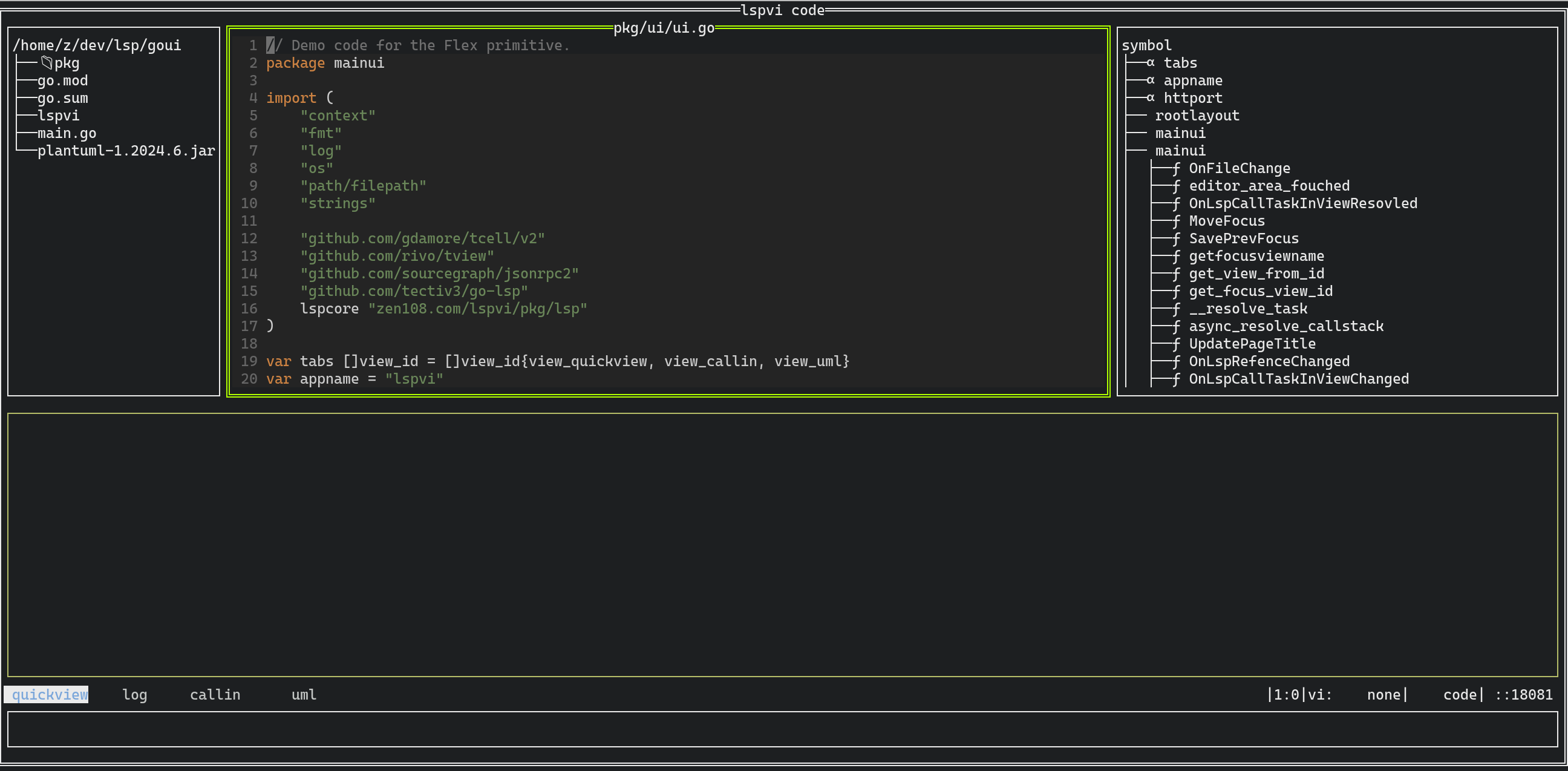Jump to async_resolve_callstack function symbol
The height and width of the screenshot is (771, 1568).
[1285, 326]
